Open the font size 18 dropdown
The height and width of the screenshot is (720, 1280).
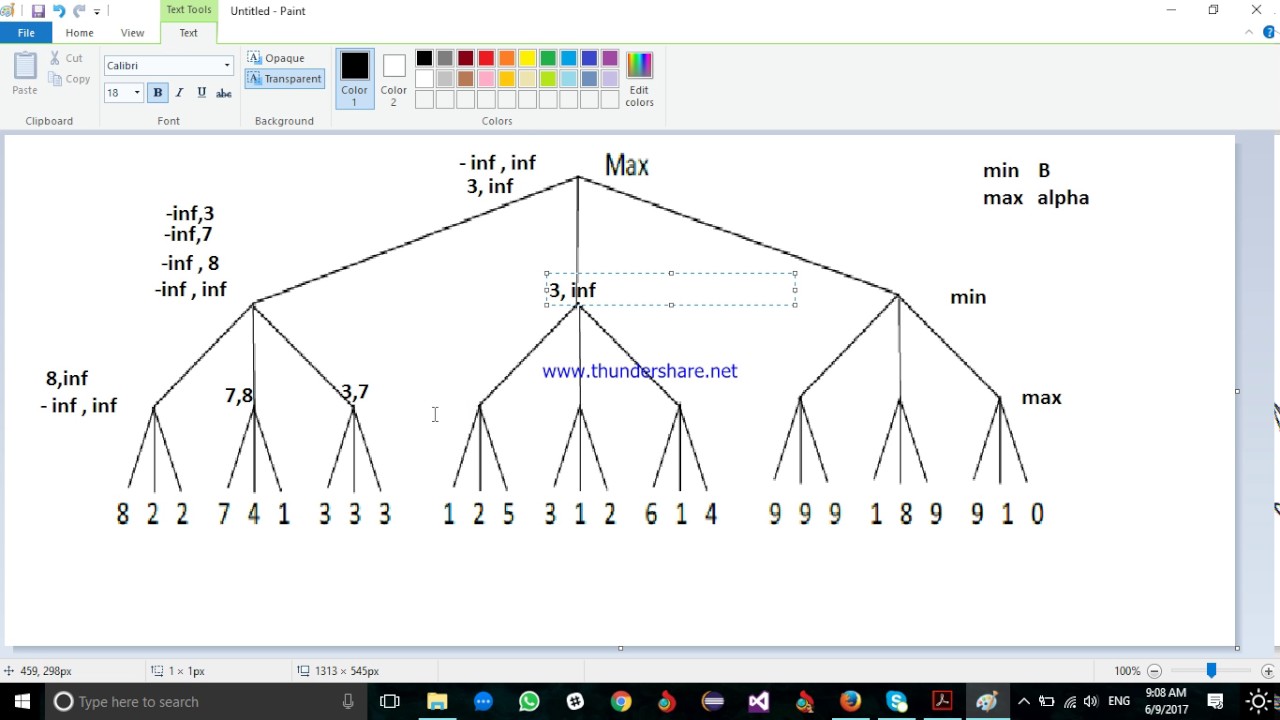(x=137, y=93)
